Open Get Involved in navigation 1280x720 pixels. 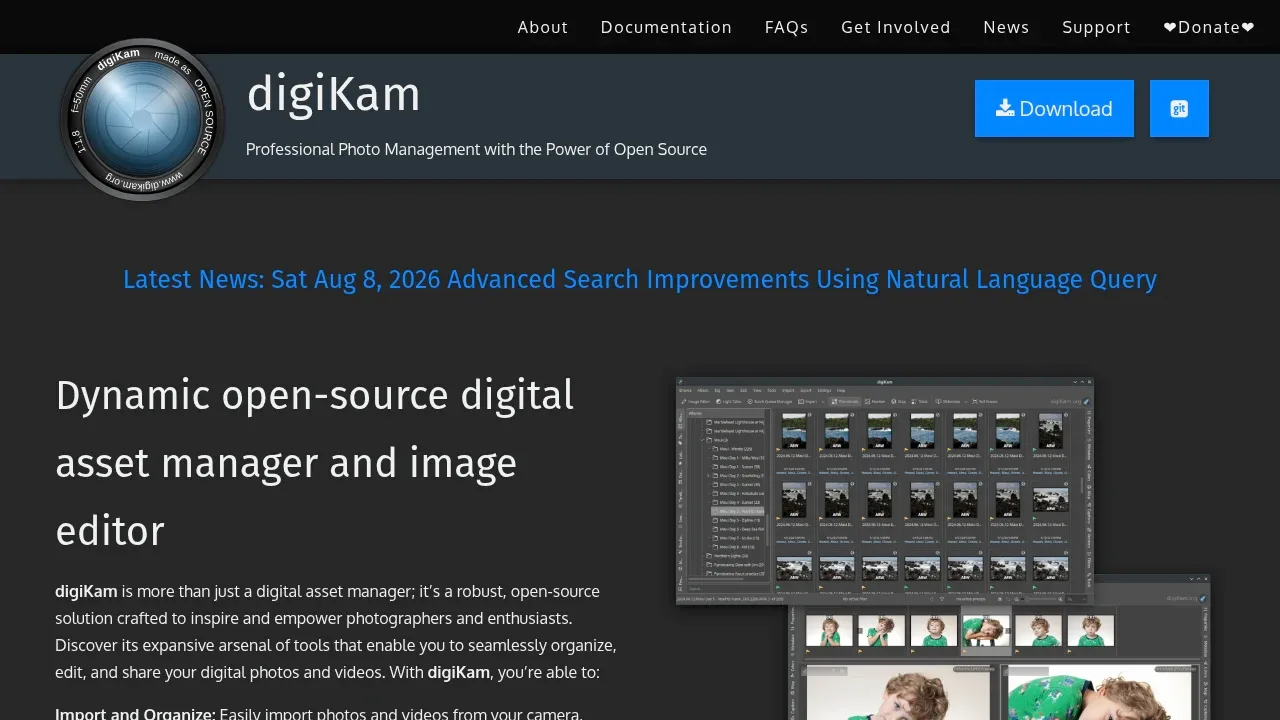point(896,27)
